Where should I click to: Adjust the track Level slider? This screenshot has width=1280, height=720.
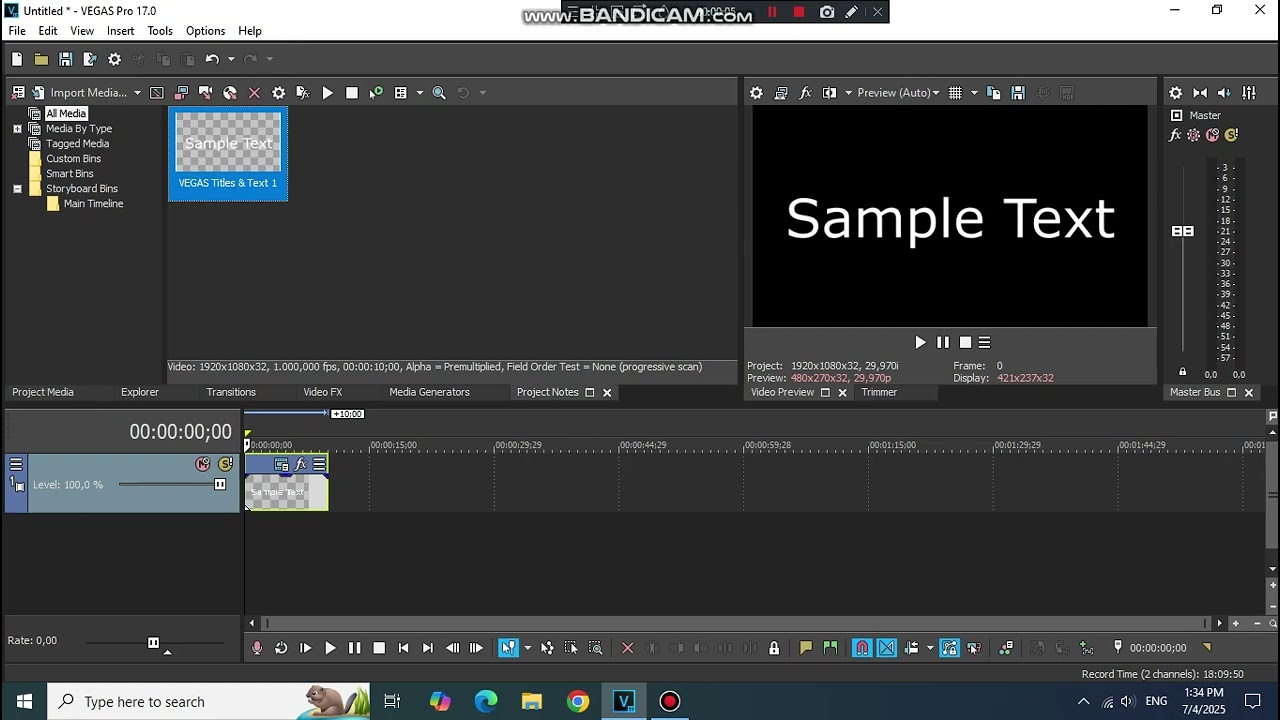tap(220, 485)
